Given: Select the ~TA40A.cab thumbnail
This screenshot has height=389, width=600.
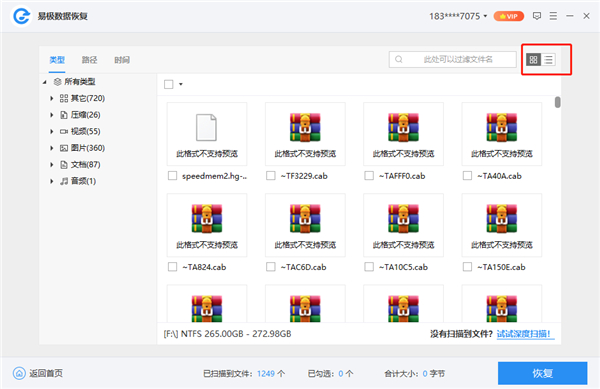Looking at the screenshot, I should coord(502,134).
